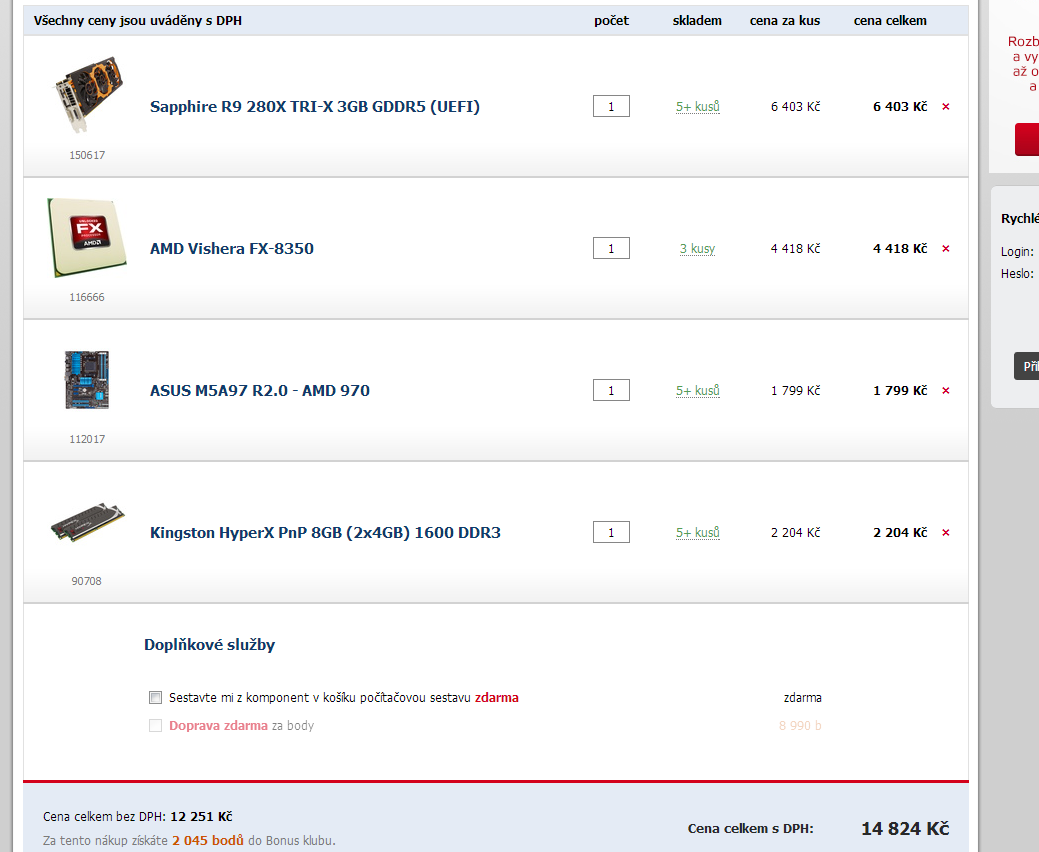Open Sapphire R9 280X TRI-X product link
Image resolution: width=1039 pixels, height=852 pixels.
click(314, 107)
